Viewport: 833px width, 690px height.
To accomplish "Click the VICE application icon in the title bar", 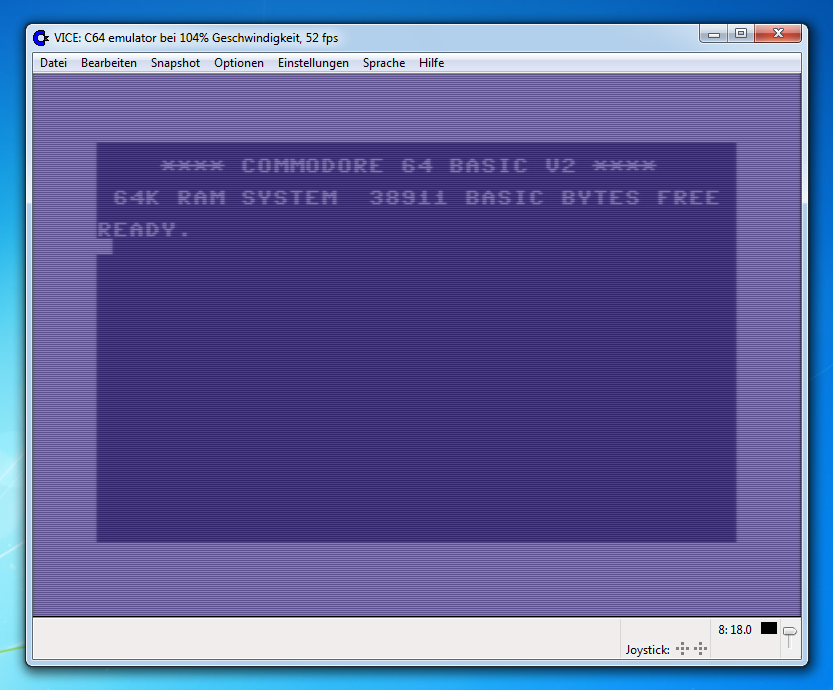I will coord(40,37).
